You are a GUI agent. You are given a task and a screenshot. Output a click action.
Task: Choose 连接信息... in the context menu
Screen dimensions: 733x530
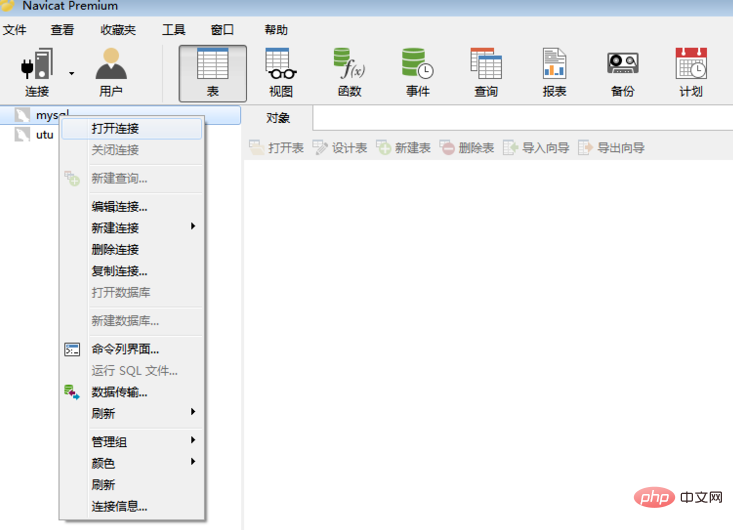(132, 506)
